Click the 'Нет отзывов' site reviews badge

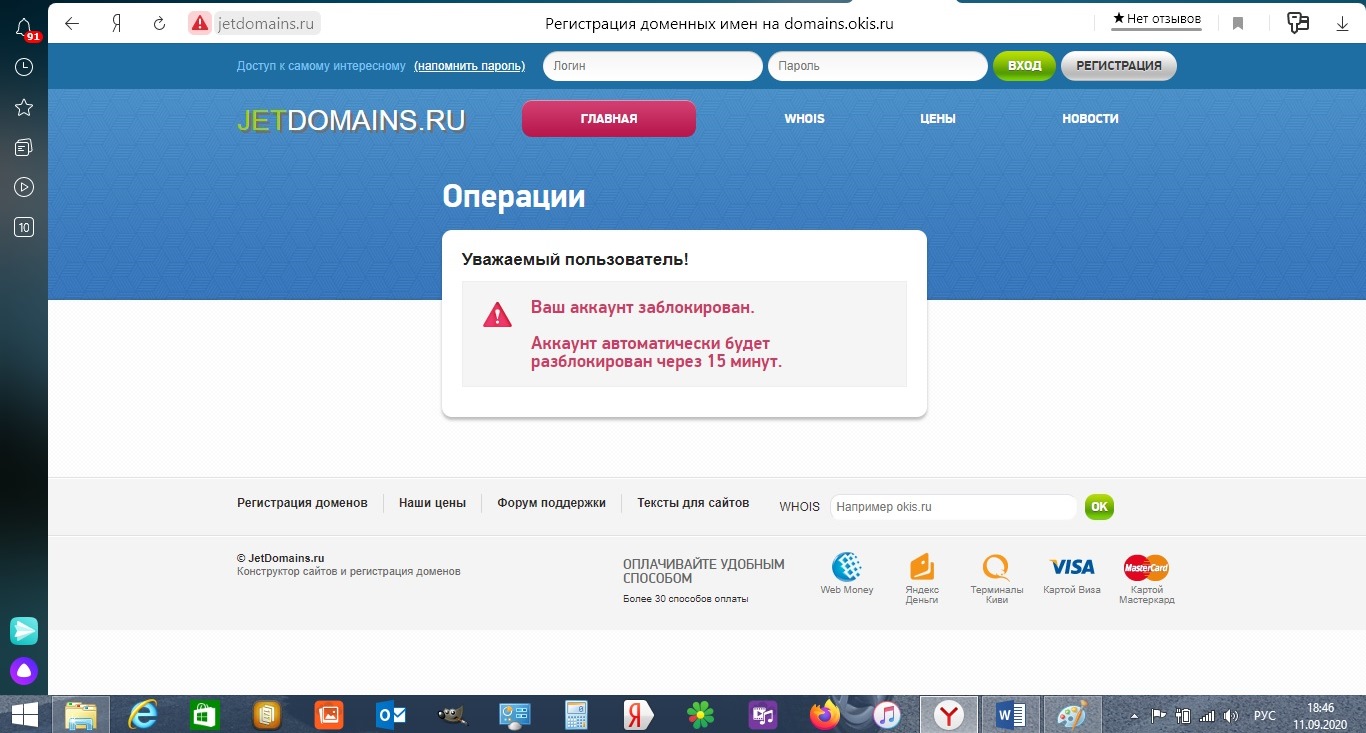(x=1157, y=19)
